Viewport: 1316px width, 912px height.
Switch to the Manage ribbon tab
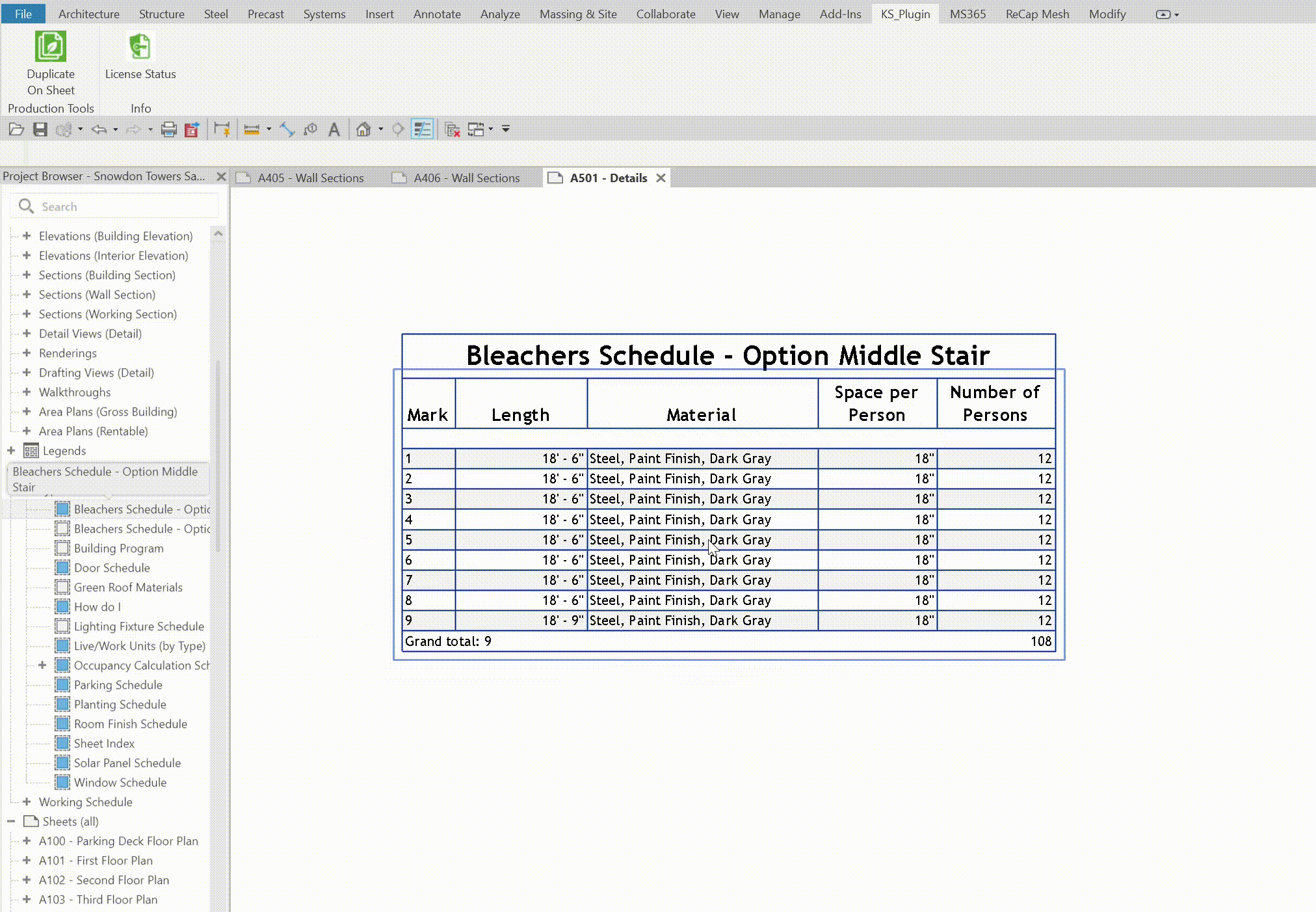pyautogui.click(x=779, y=14)
